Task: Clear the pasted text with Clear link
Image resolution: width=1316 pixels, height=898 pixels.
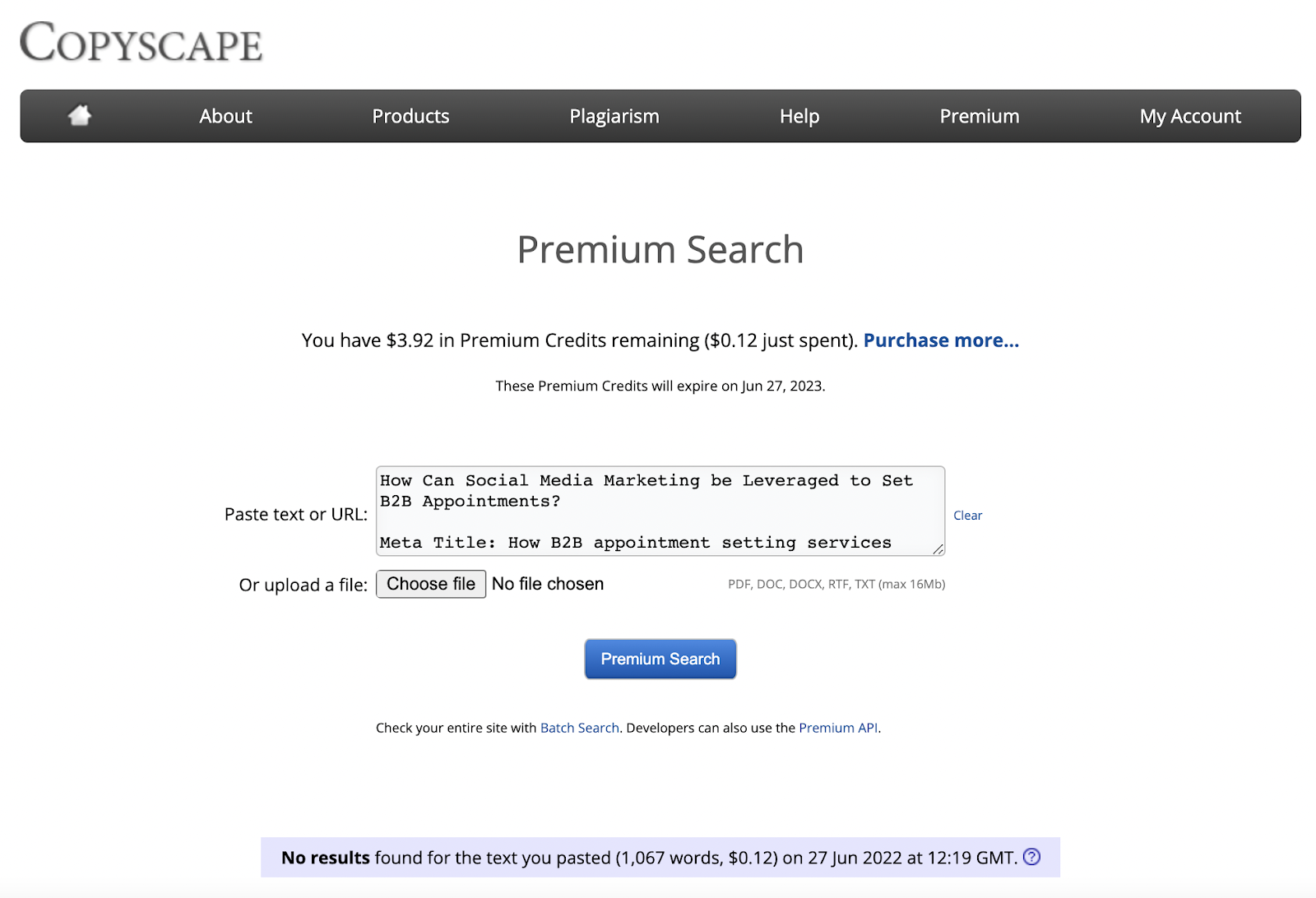Action: pyautogui.click(x=967, y=516)
